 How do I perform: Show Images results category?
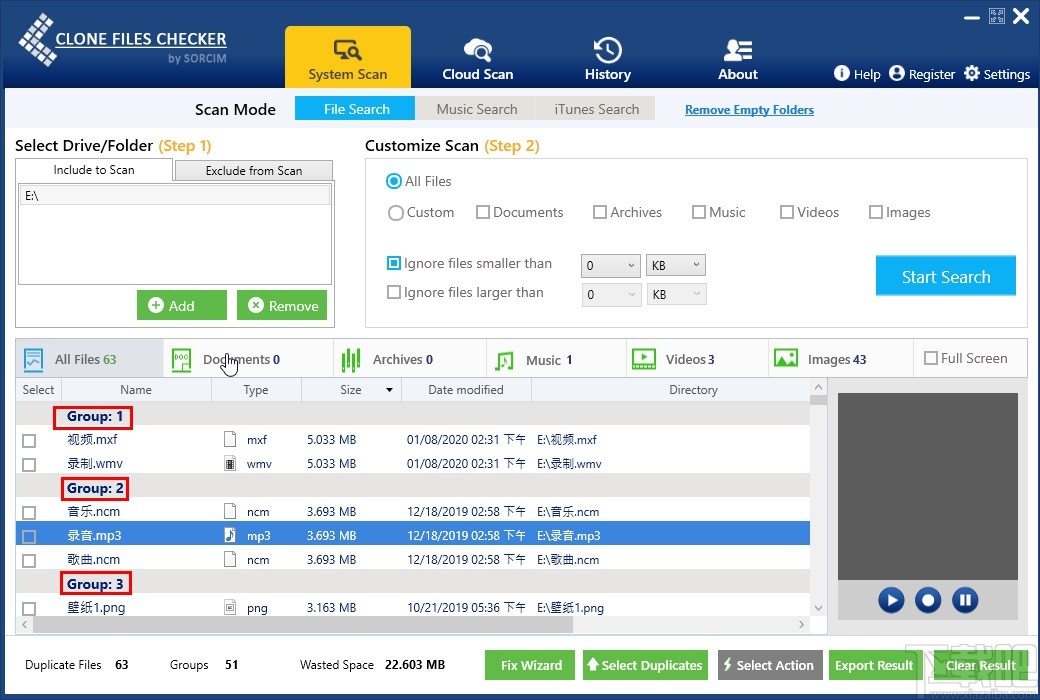pyautogui.click(x=786, y=359)
